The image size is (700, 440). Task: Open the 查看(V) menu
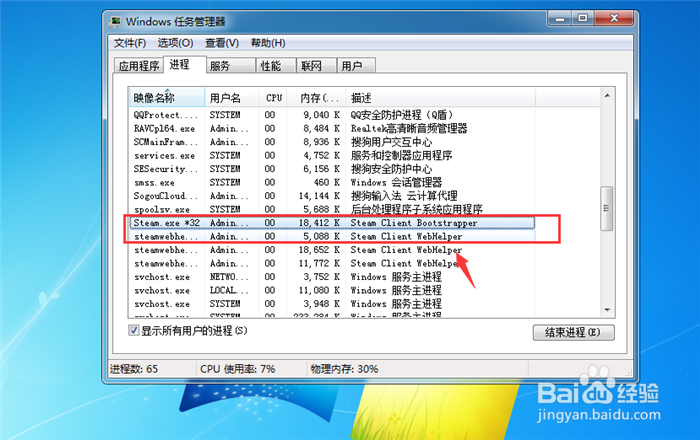point(222,43)
